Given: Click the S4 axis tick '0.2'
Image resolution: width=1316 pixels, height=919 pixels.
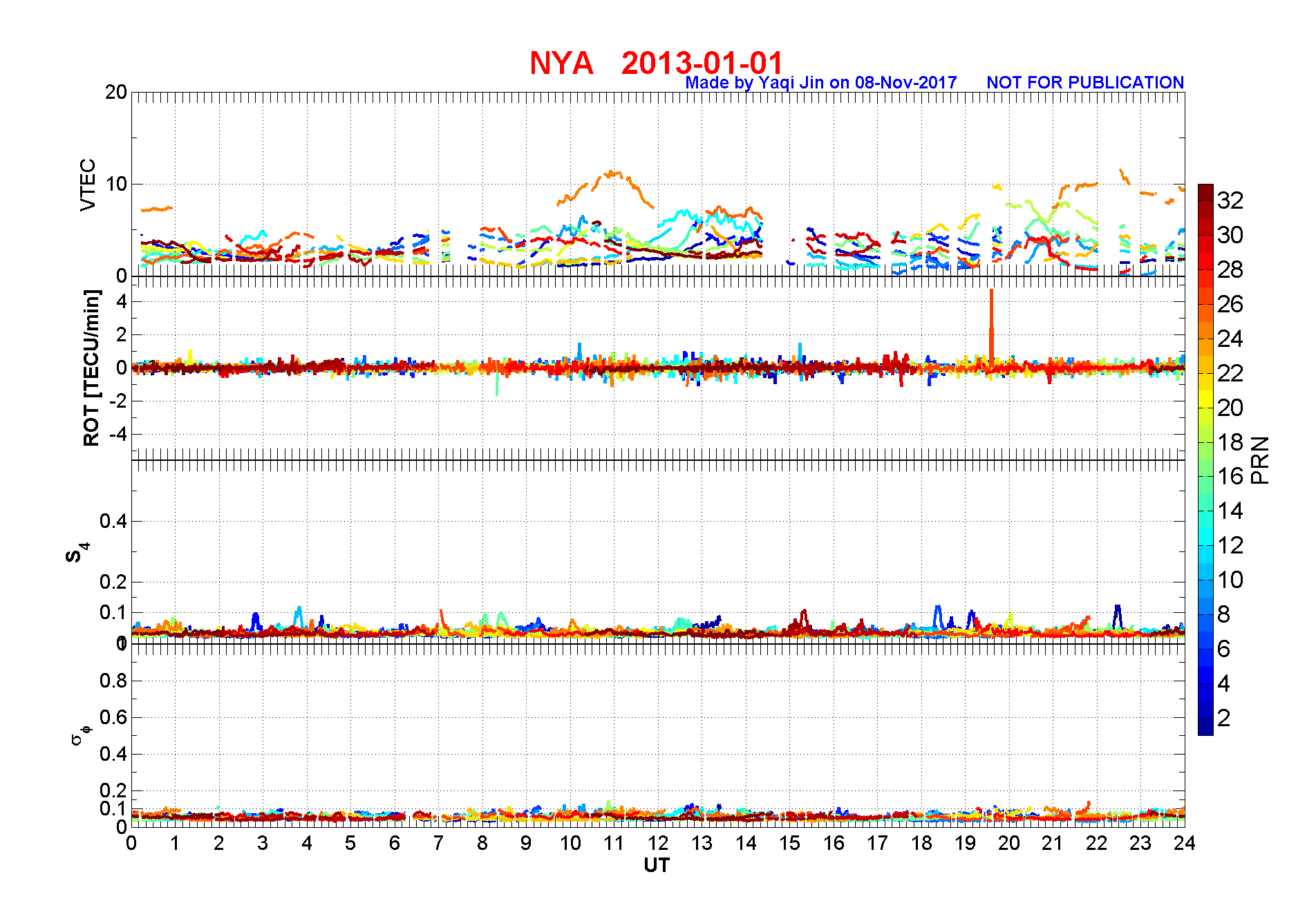Looking at the screenshot, I should tap(113, 582).
